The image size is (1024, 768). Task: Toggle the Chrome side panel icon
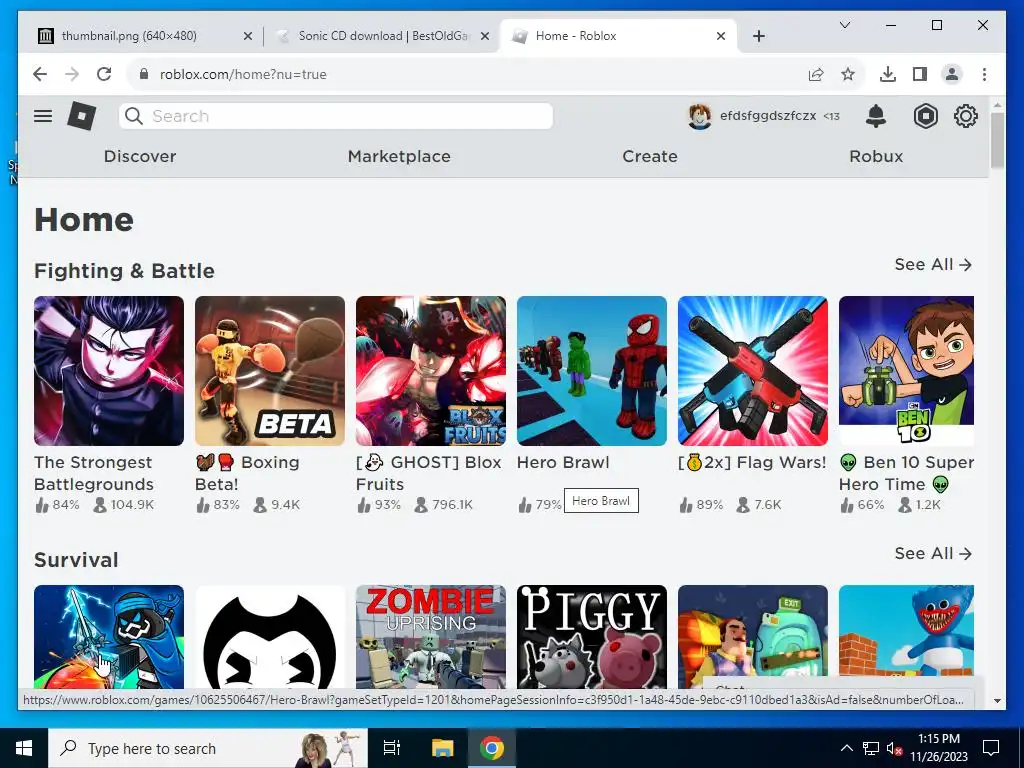[920, 74]
